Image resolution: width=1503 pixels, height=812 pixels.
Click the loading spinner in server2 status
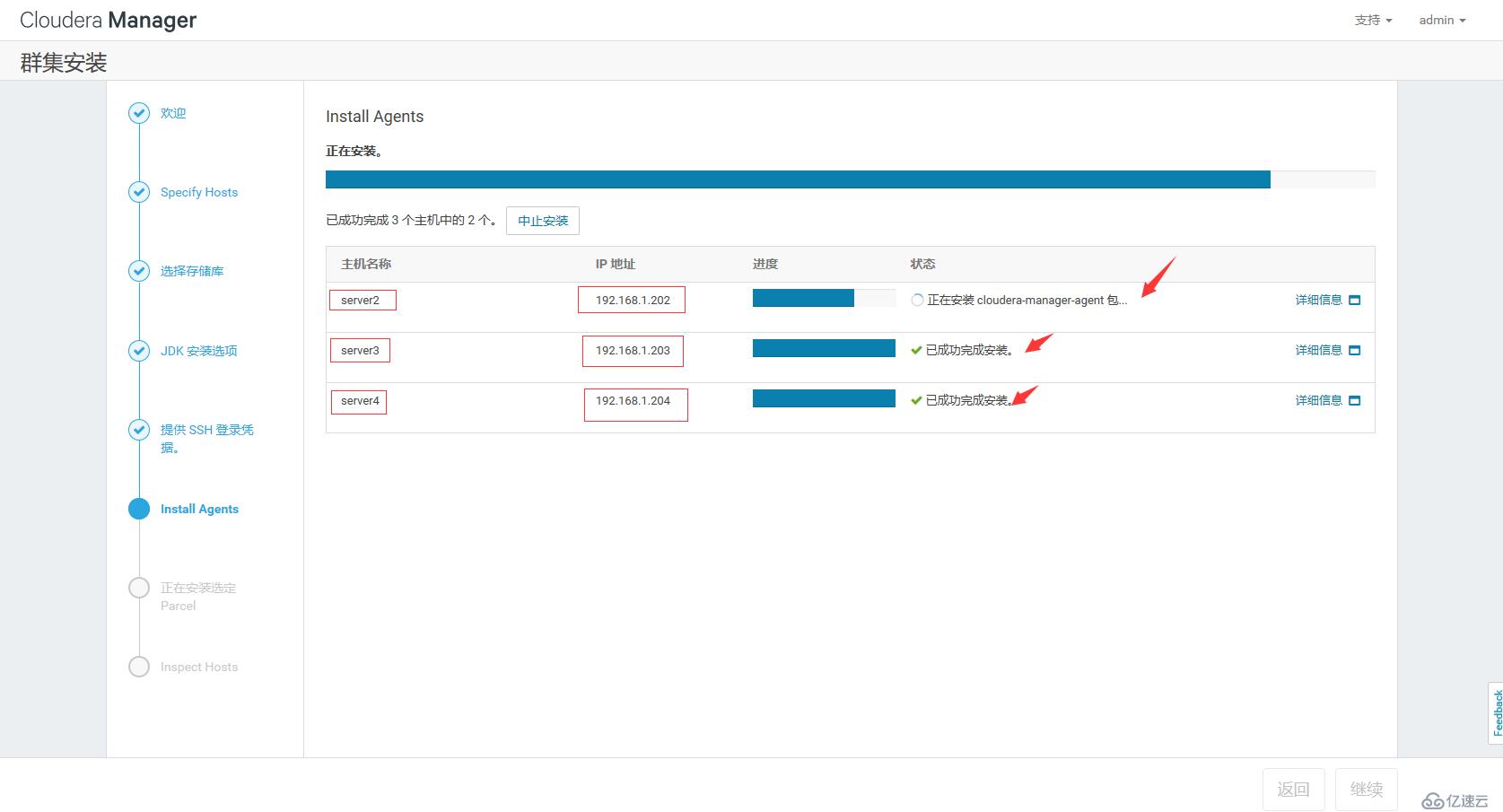(917, 301)
